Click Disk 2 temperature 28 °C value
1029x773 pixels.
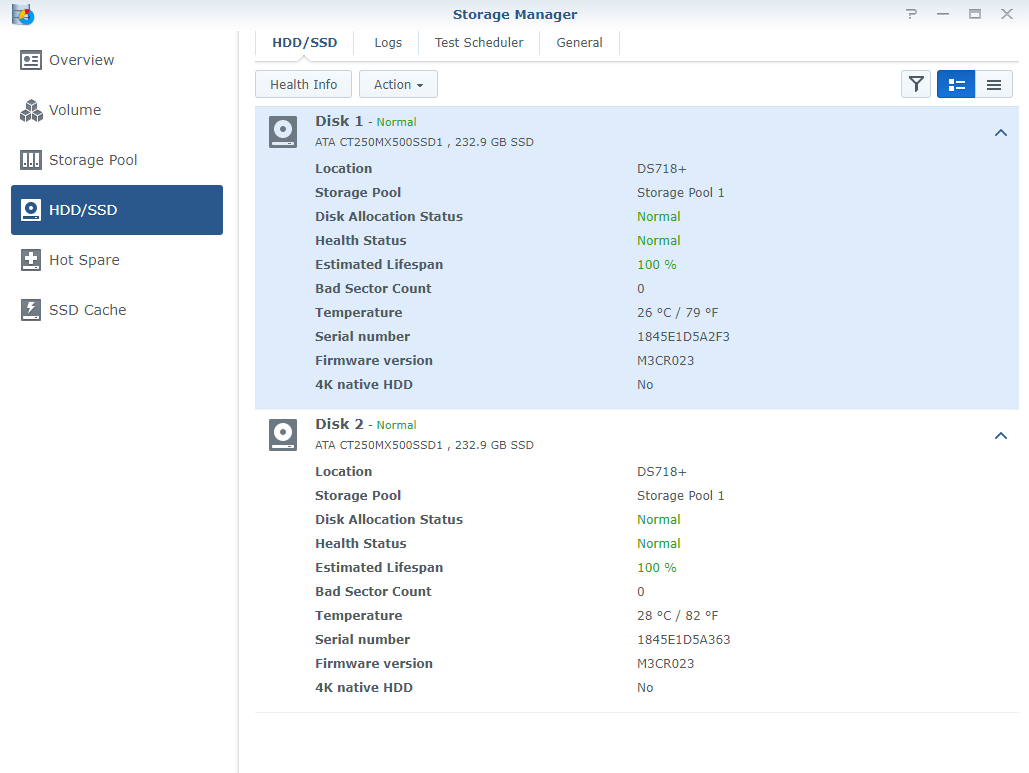(677, 616)
